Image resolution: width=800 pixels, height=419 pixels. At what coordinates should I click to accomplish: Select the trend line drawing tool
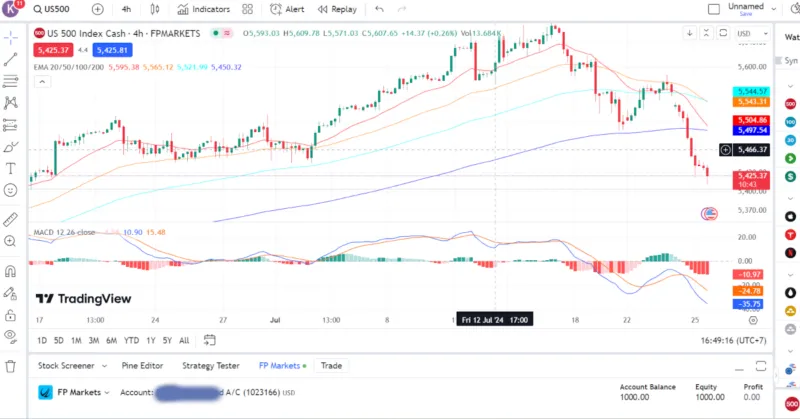(x=10, y=60)
